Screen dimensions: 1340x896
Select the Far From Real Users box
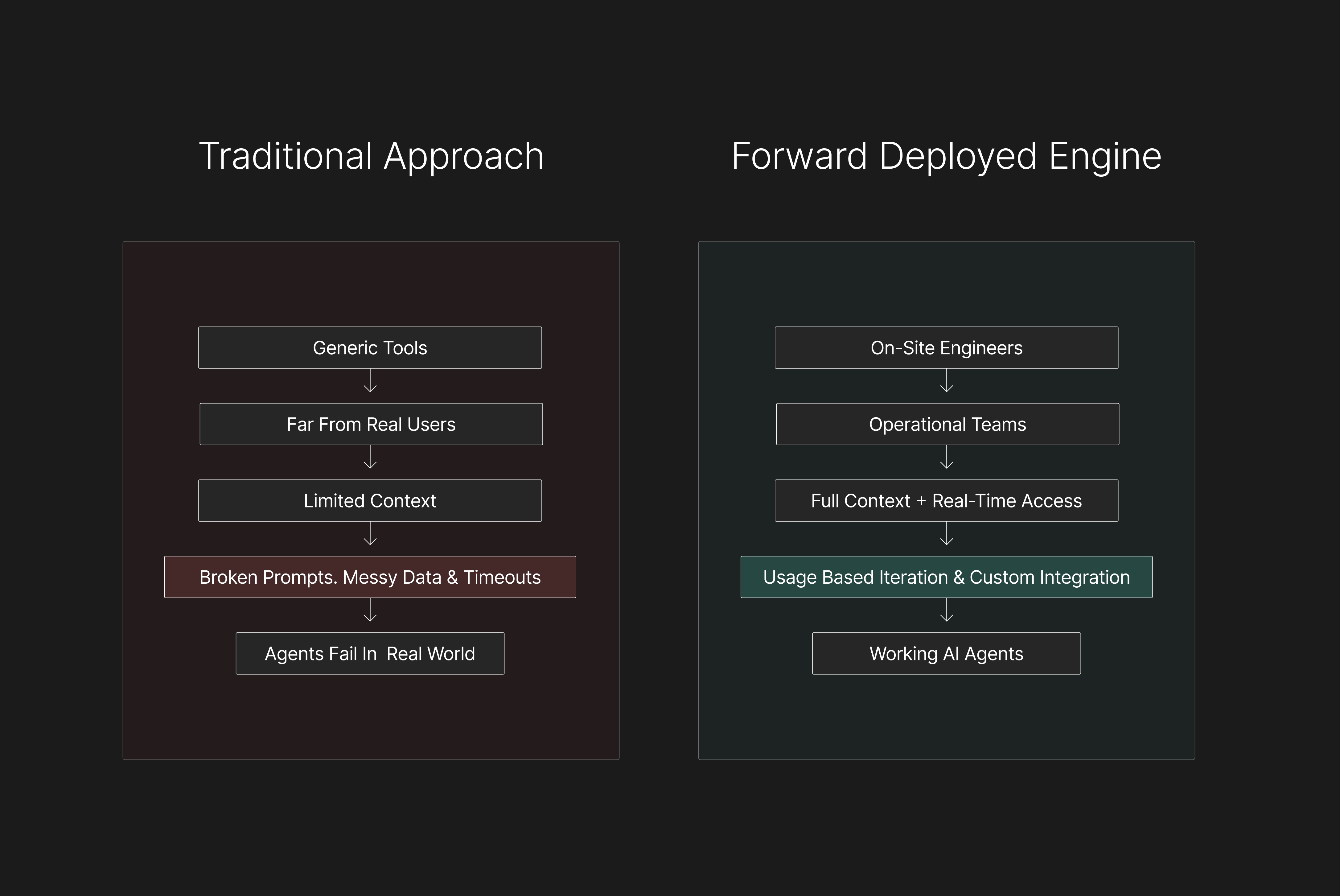(371, 424)
